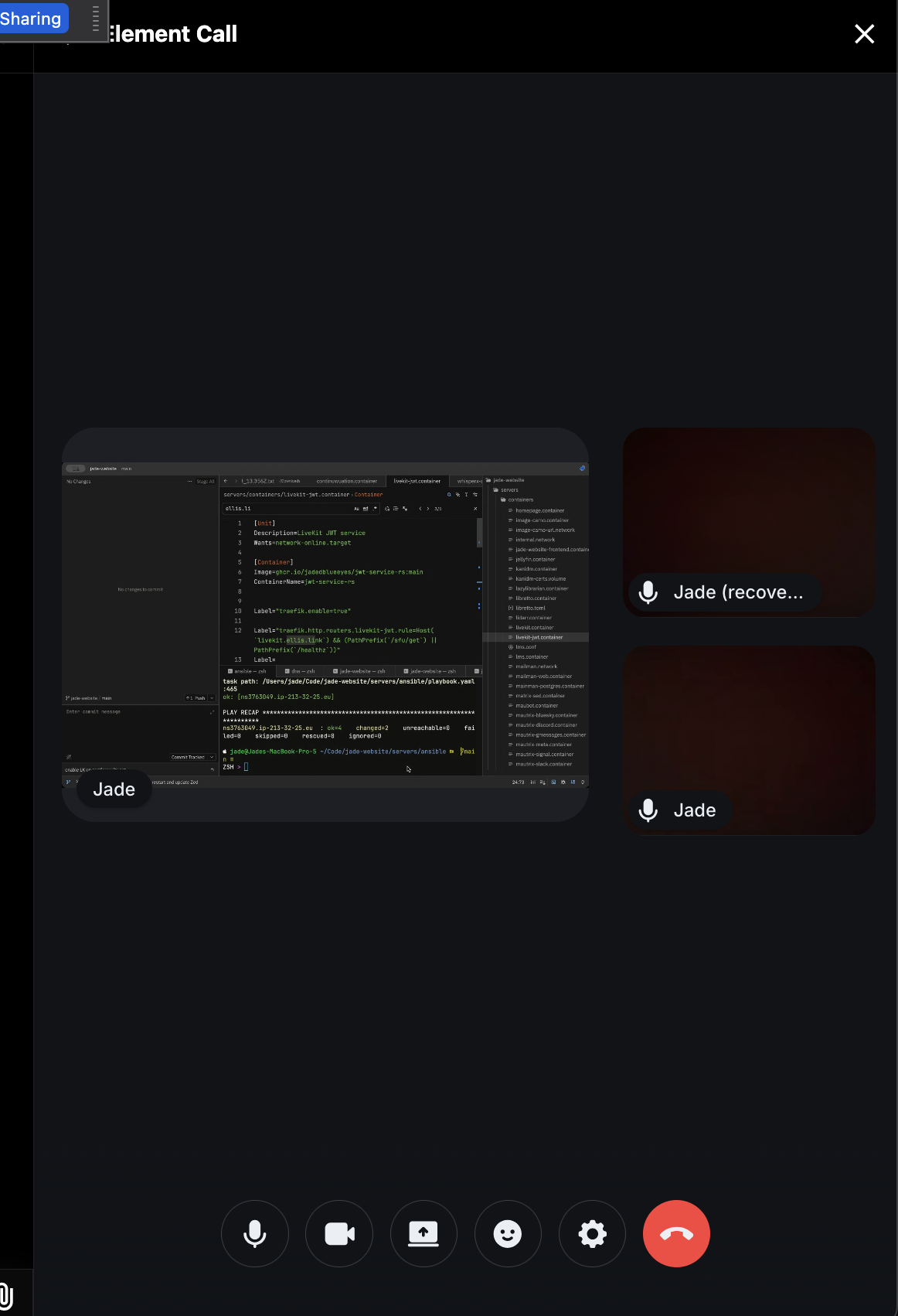Viewport: 898px width, 1316px height.
Task: Click the drag handle beside Sharing
Action: click(95, 19)
